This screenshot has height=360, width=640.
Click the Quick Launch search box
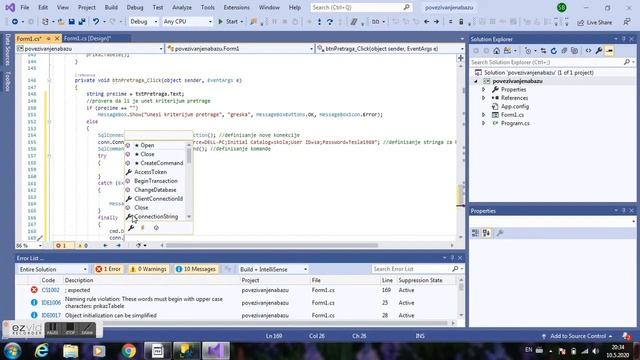pyautogui.click(x=361, y=7)
